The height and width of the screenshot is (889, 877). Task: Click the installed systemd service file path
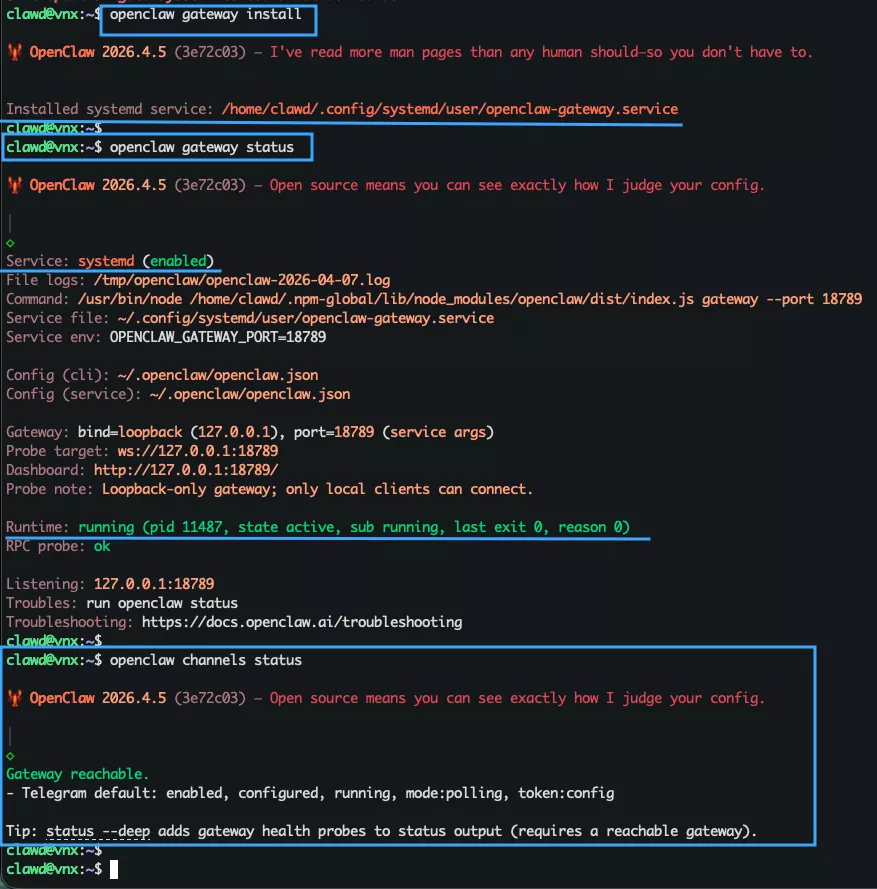450,109
